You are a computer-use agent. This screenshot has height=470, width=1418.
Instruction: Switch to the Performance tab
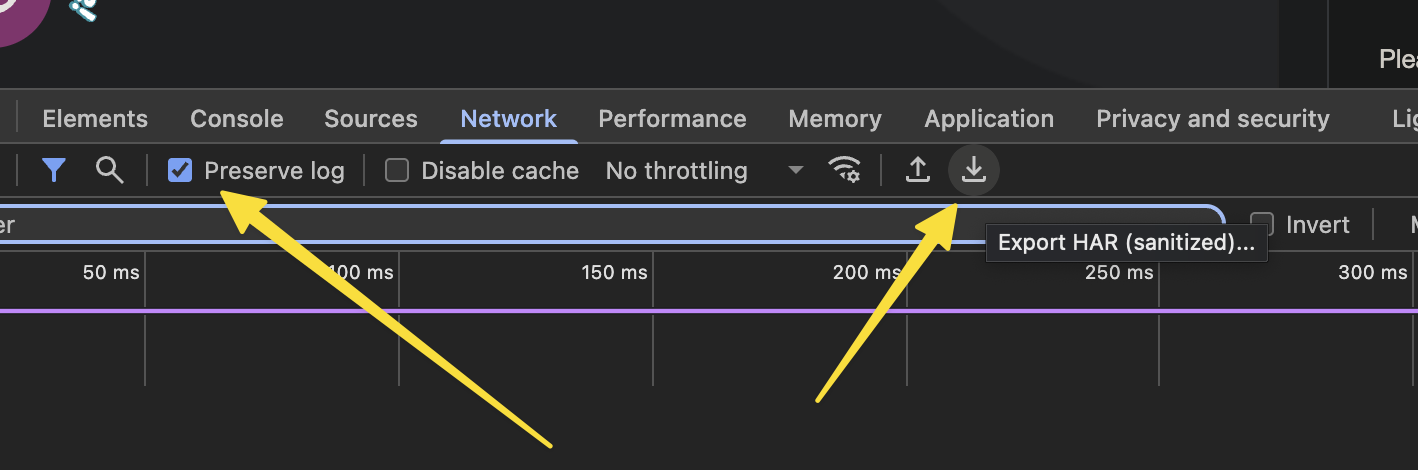point(672,119)
